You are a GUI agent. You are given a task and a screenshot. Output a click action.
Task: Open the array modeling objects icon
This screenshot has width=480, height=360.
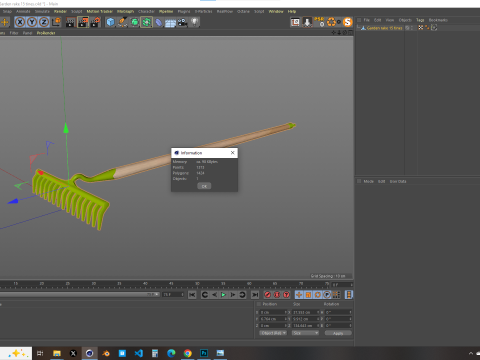[146, 22]
